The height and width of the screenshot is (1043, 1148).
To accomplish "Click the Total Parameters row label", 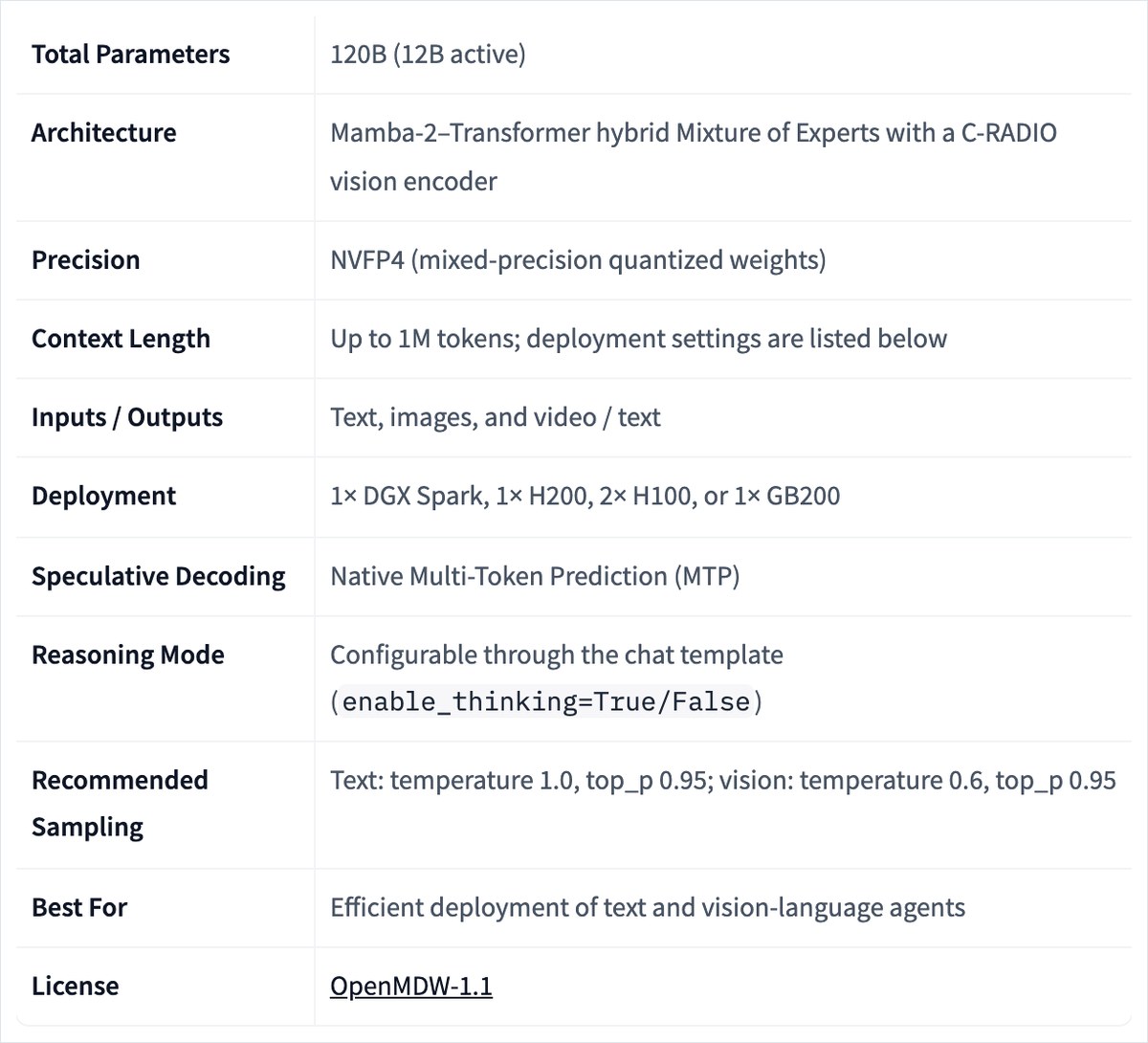I will coord(130,54).
